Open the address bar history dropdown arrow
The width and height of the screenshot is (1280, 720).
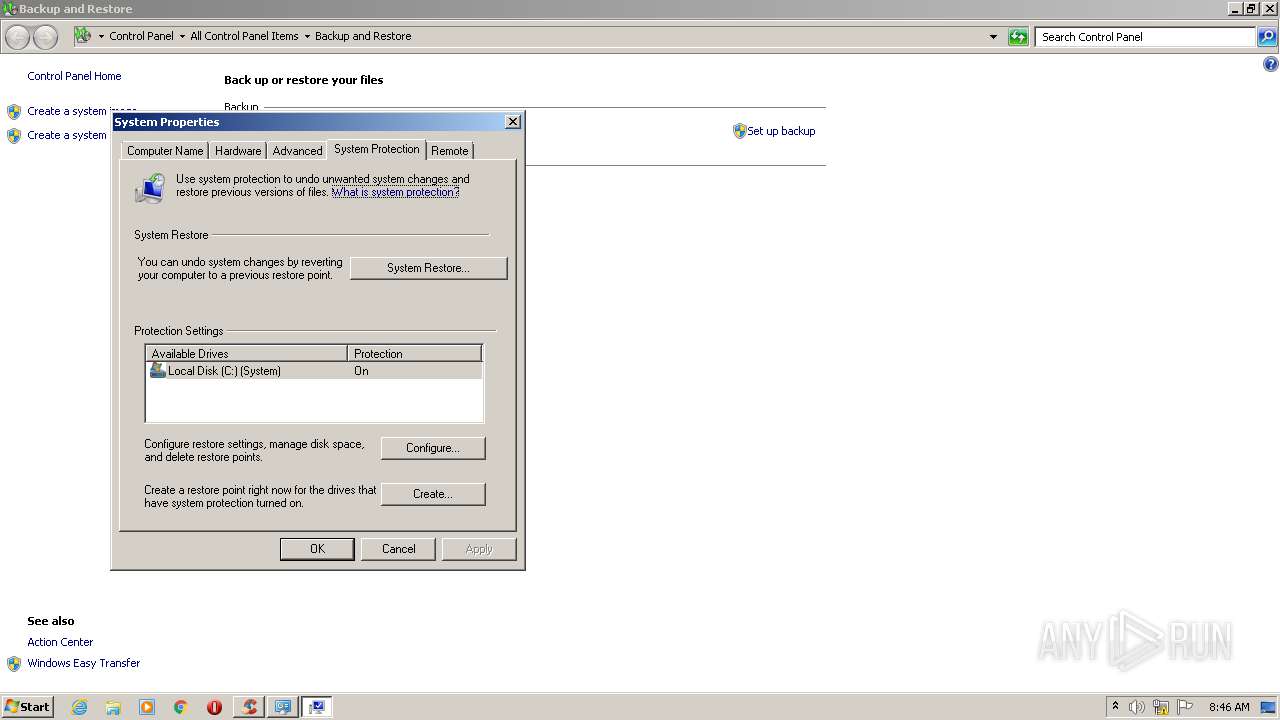coord(993,37)
